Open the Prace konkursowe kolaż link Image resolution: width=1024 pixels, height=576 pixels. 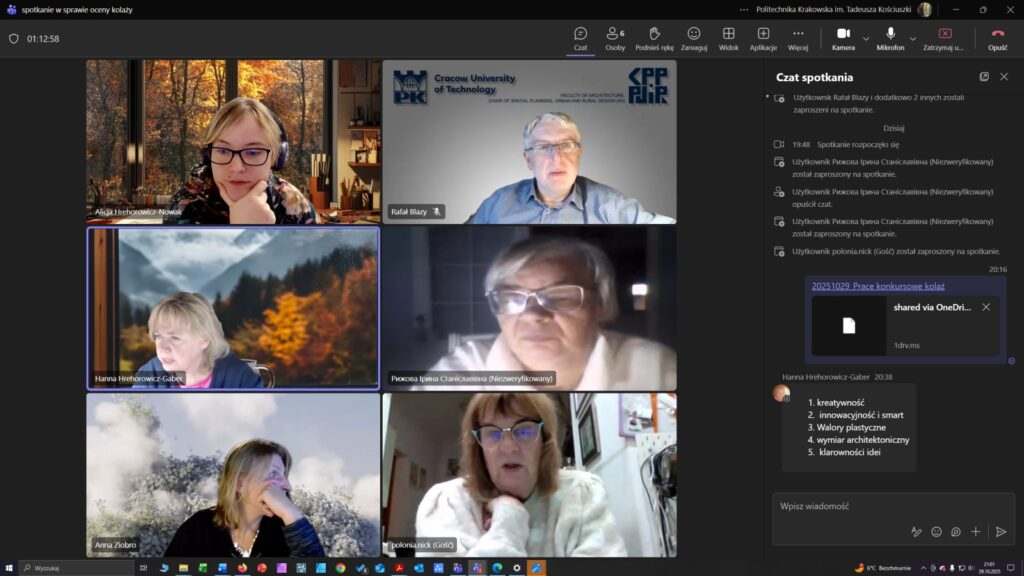point(878,286)
